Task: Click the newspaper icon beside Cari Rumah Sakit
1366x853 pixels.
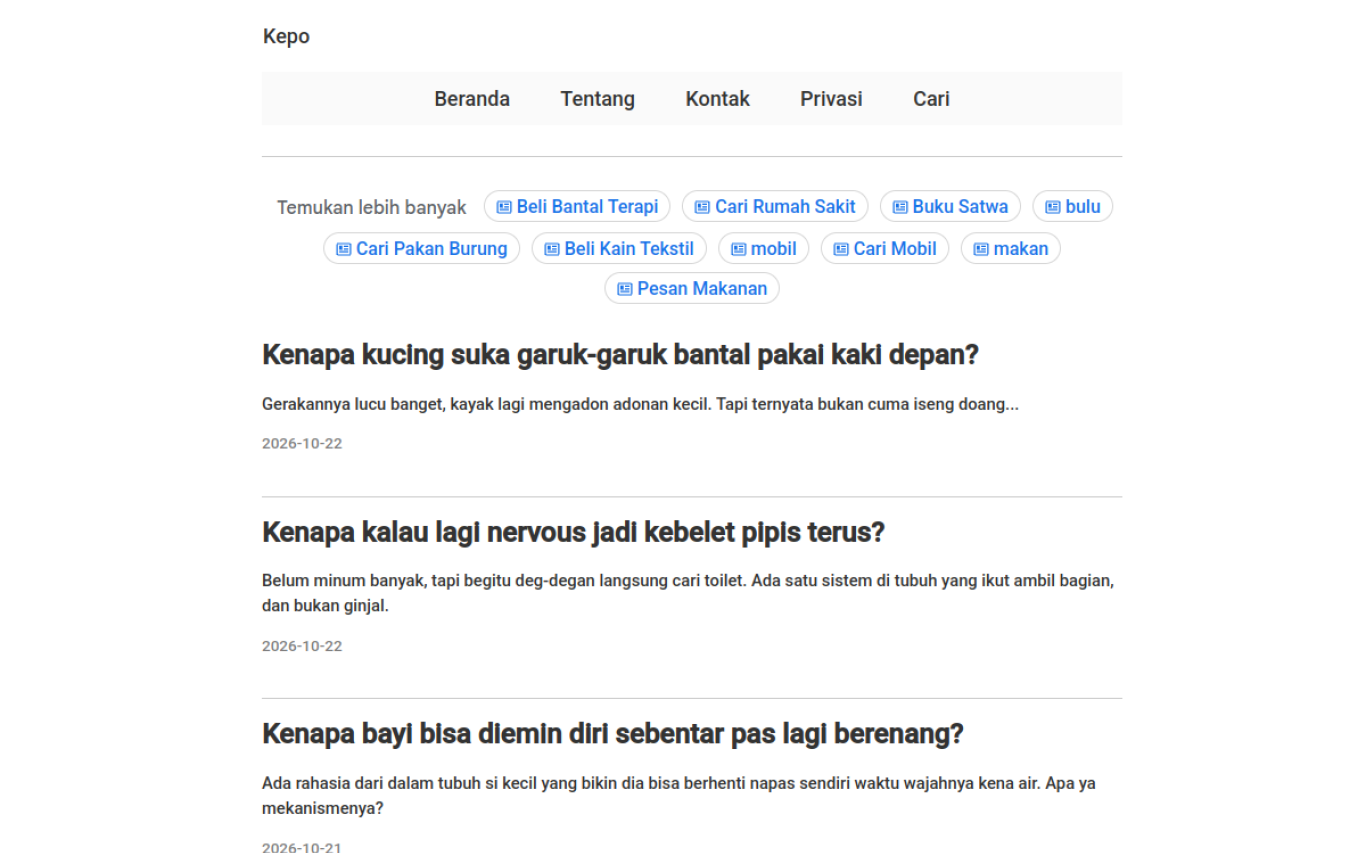Action: tap(702, 207)
